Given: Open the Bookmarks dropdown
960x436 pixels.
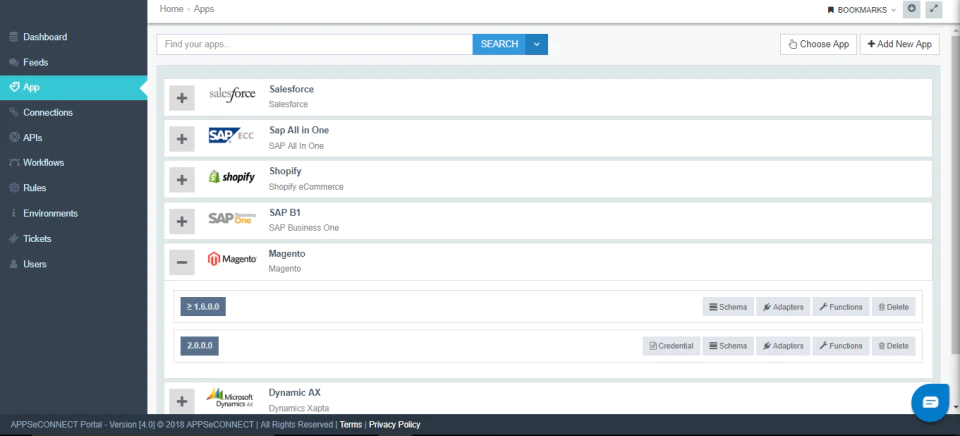Looking at the screenshot, I should tap(861, 10).
